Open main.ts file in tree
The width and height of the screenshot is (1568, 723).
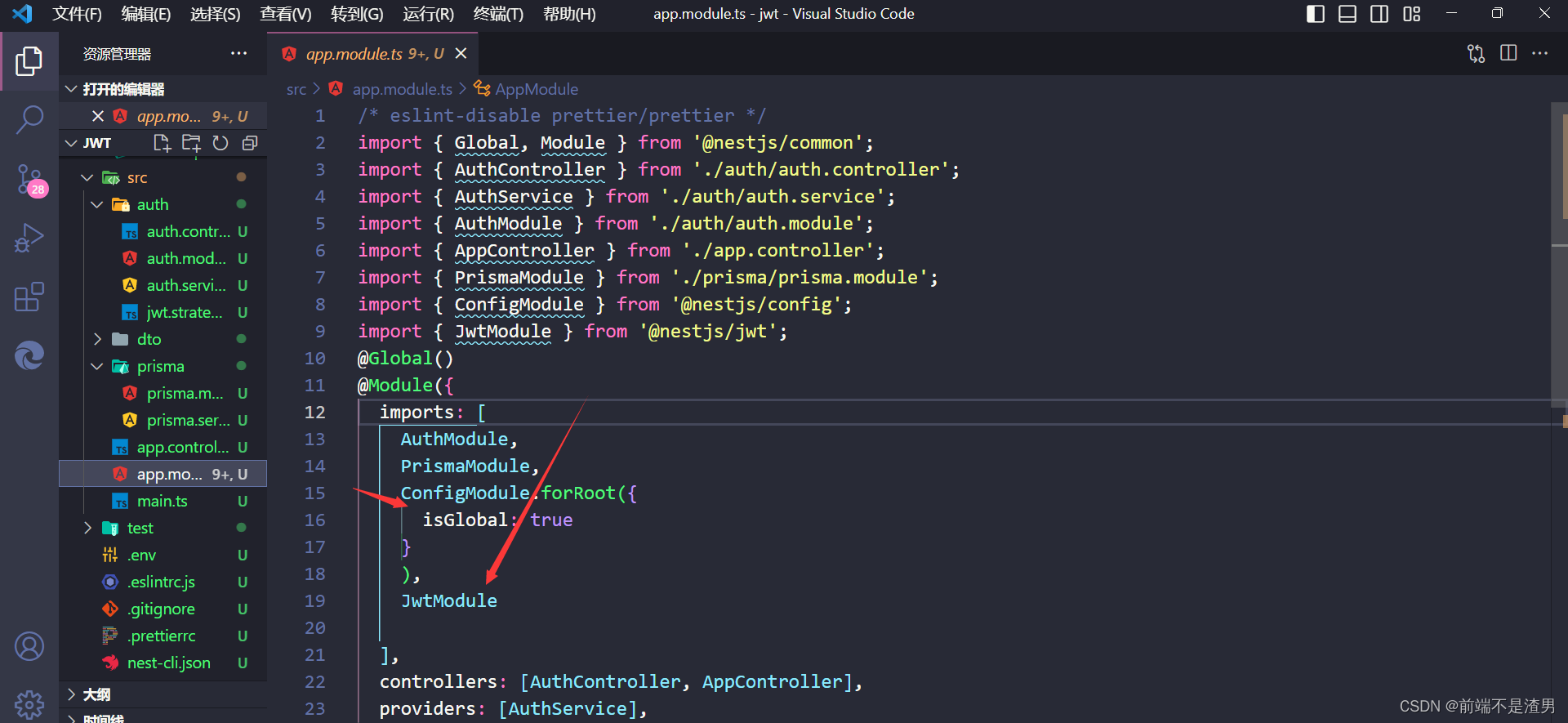coord(163,501)
